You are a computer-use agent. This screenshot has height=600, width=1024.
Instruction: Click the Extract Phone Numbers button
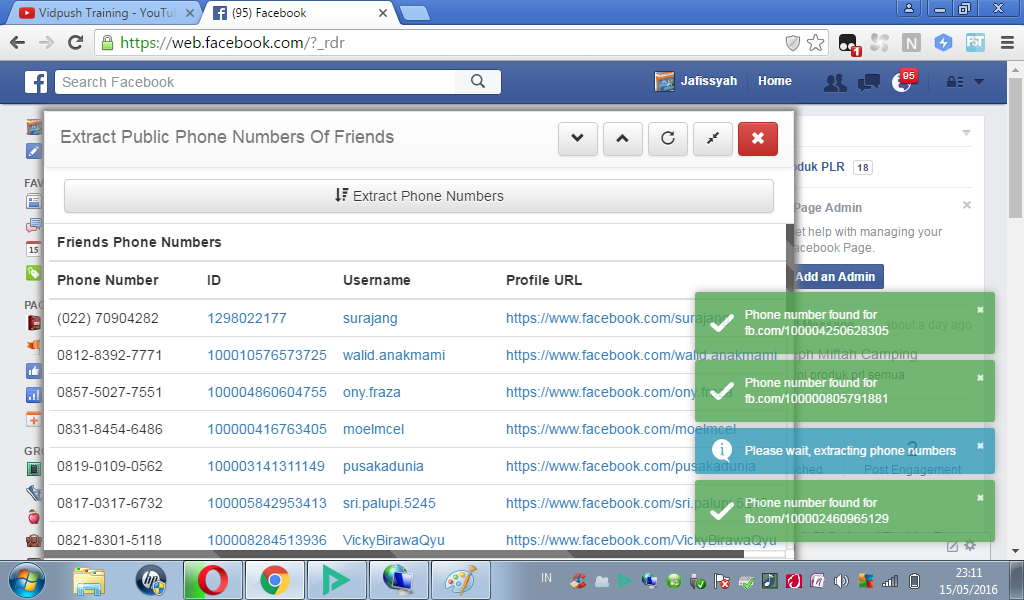(x=419, y=196)
